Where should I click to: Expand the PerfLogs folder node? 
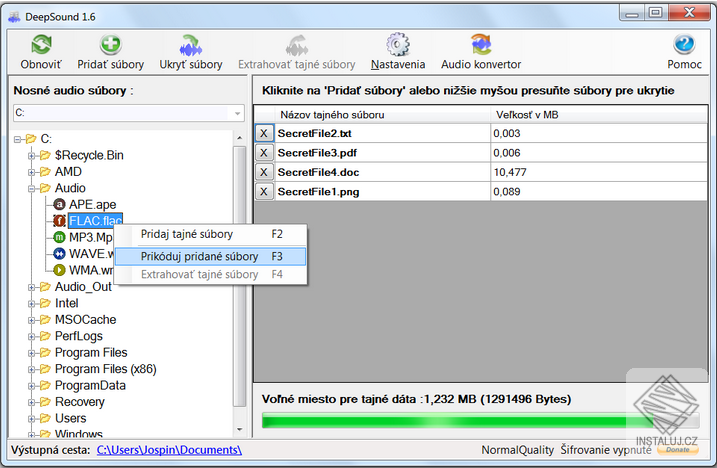[32, 337]
